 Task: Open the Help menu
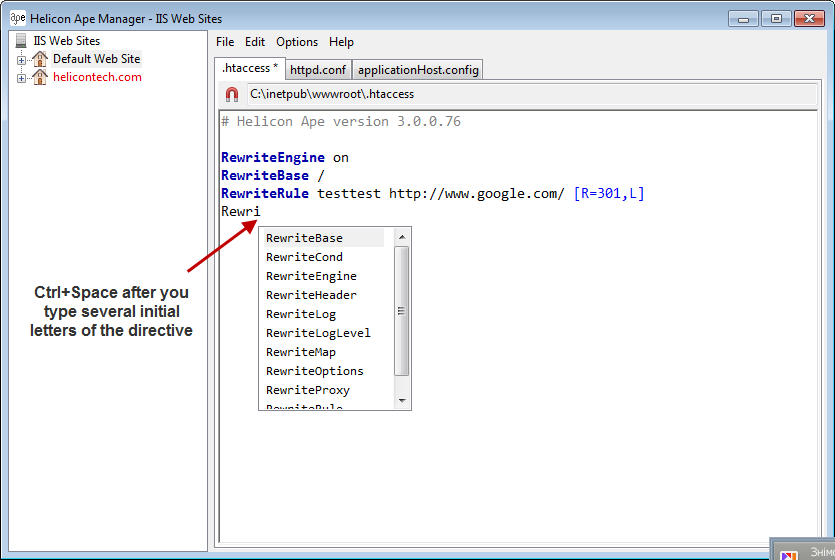click(341, 42)
